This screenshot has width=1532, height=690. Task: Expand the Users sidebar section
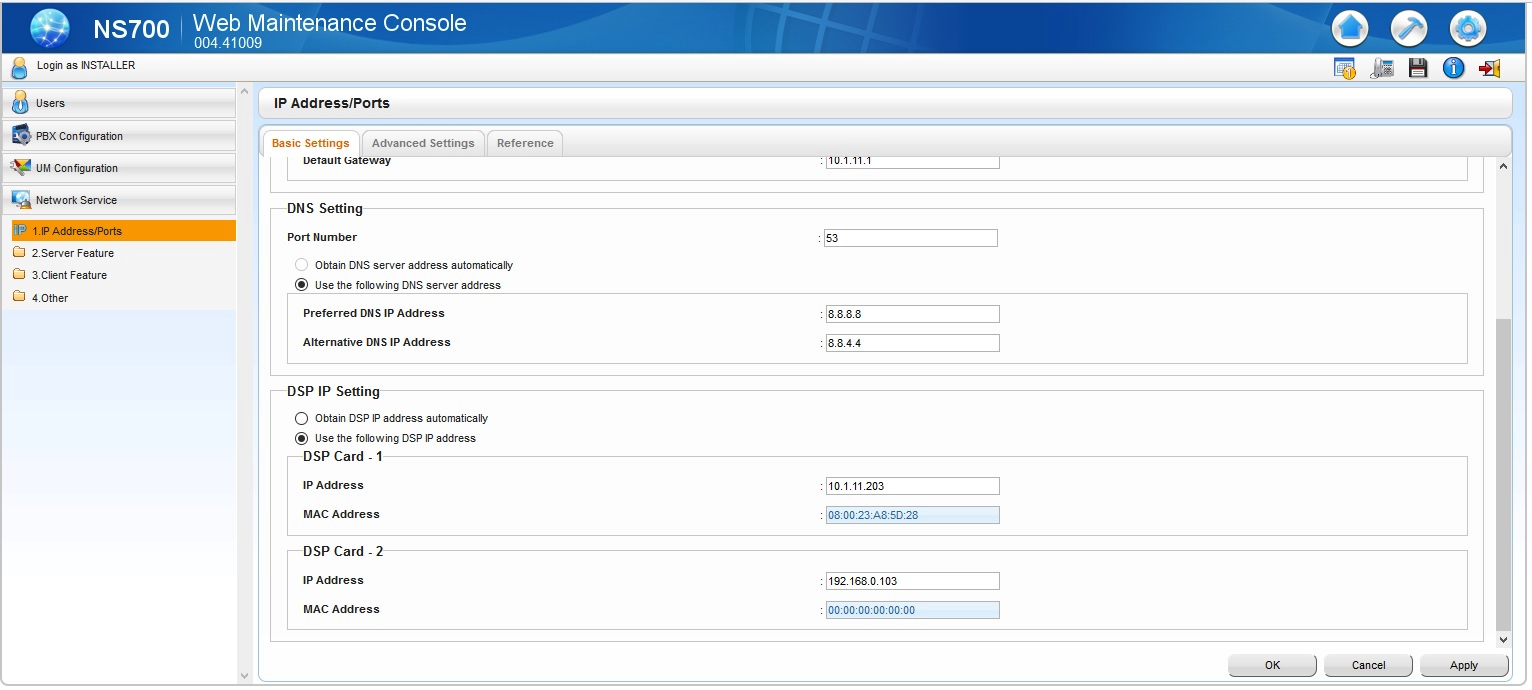(x=119, y=103)
